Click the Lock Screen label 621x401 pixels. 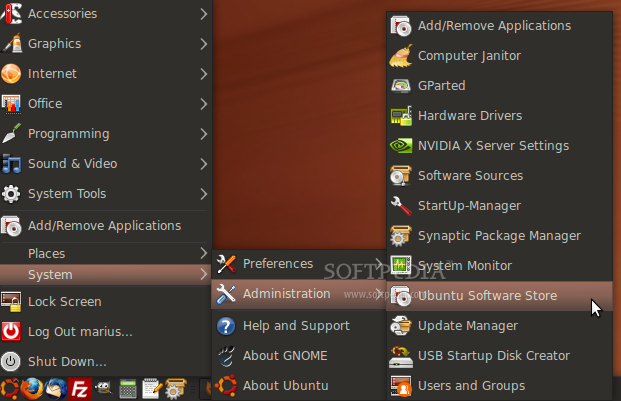(x=65, y=302)
